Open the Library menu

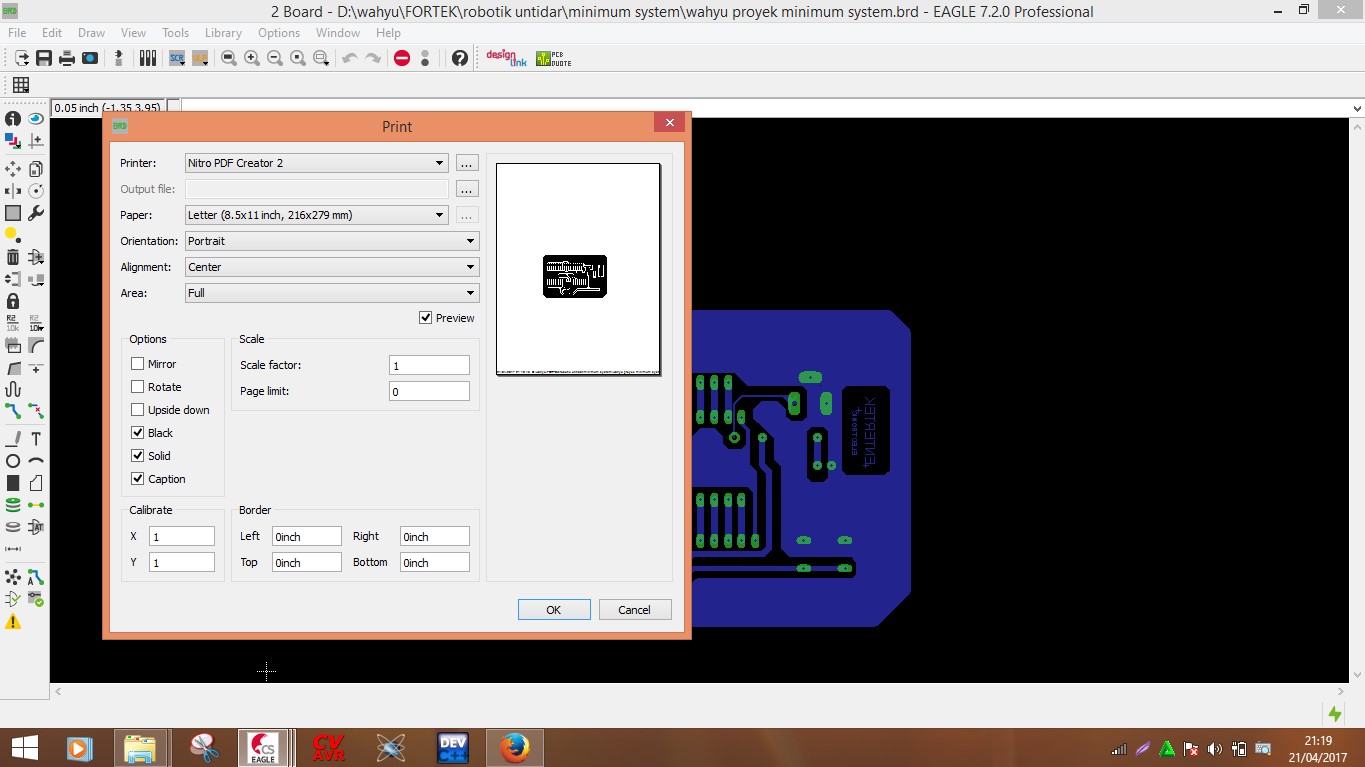pos(222,32)
